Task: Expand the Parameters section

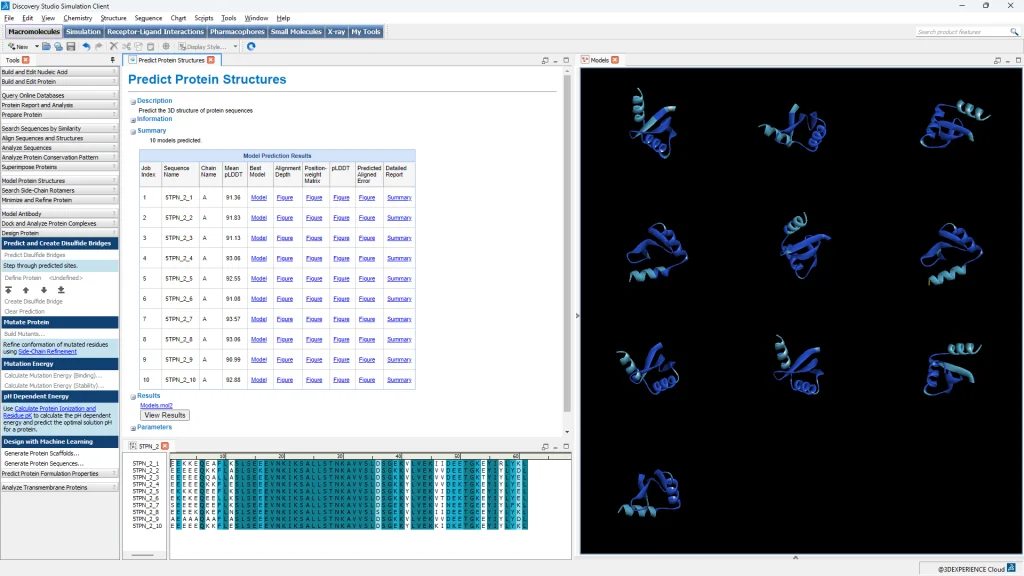Action: (132, 428)
